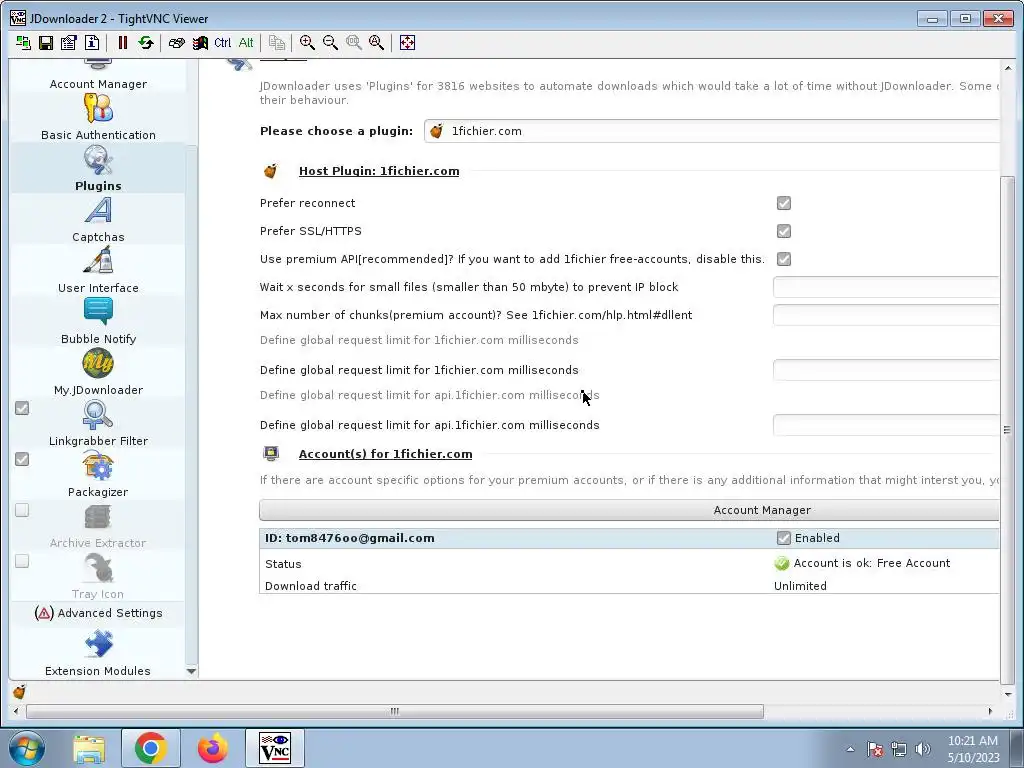Image resolution: width=1024 pixels, height=768 pixels.
Task: Toggle the Prefer SSL/HTTPS checkbox
Action: [x=784, y=231]
